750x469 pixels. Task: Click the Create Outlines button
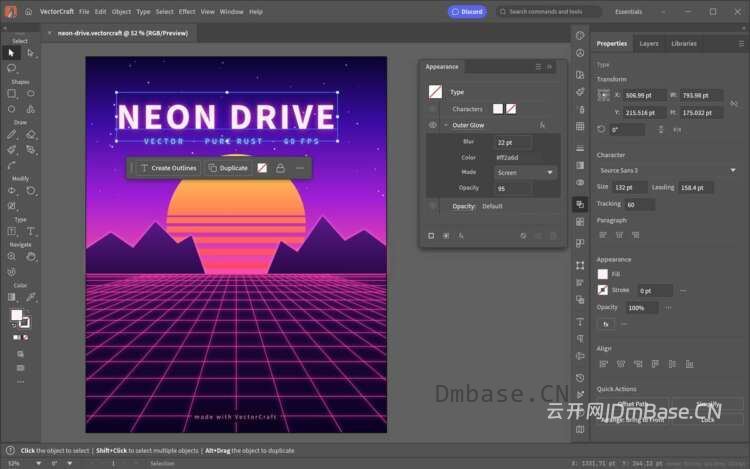[x=169, y=168]
